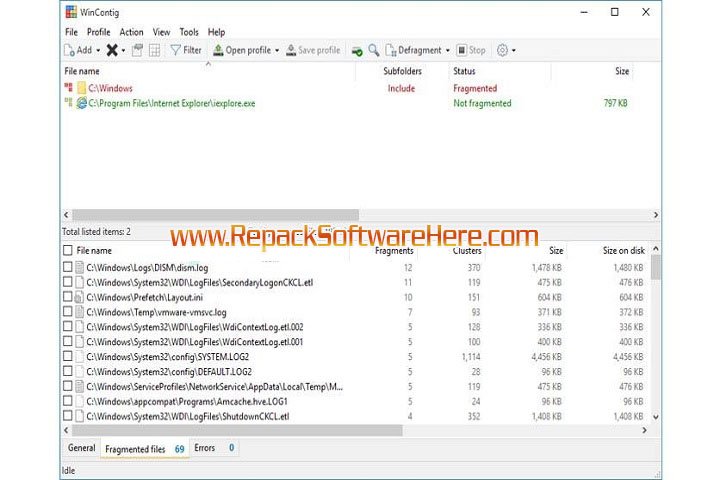
Task: Expand the Open profile dropdown arrow
Action: click(277, 51)
